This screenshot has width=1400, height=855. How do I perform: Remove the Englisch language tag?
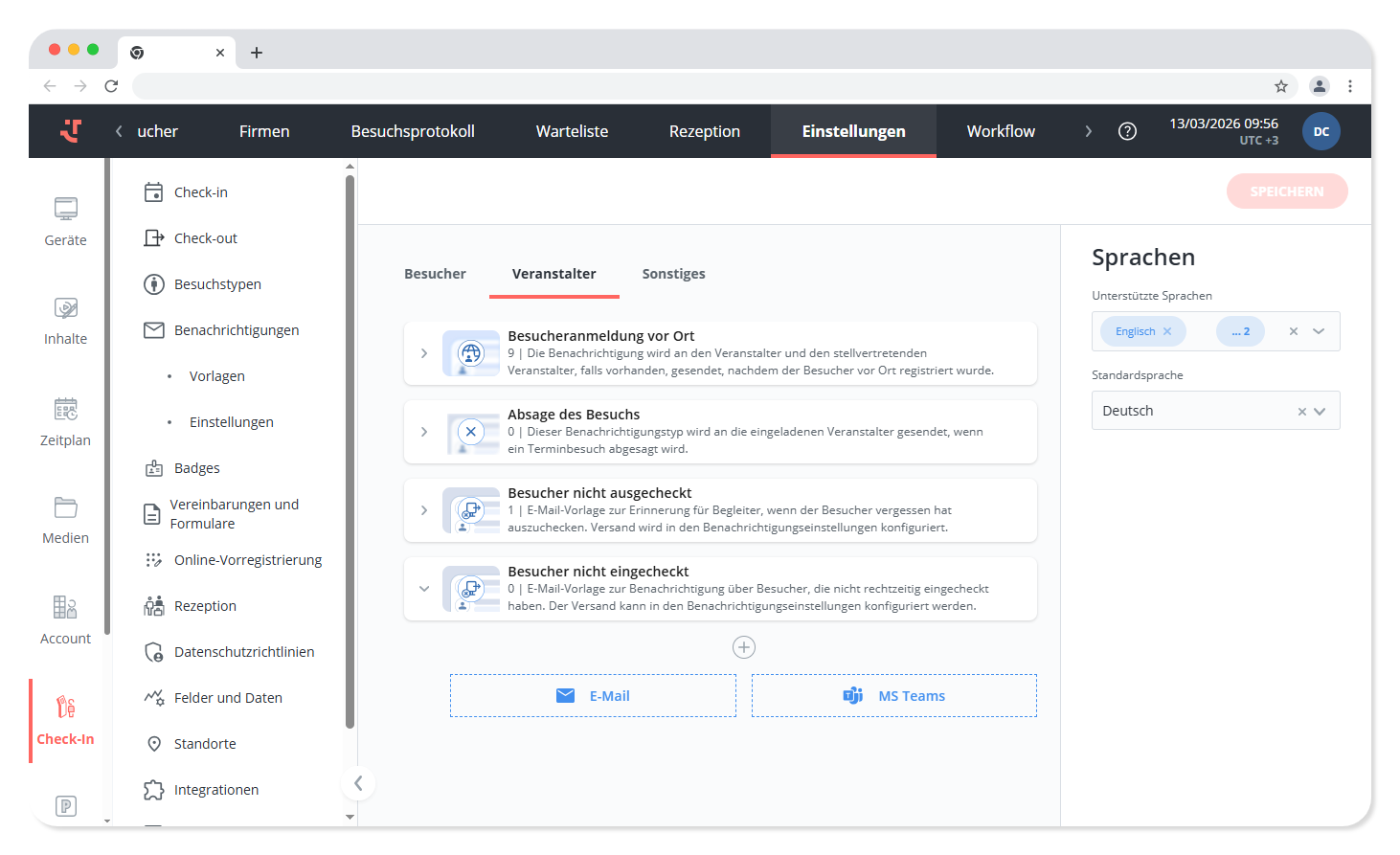[x=1167, y=331]
